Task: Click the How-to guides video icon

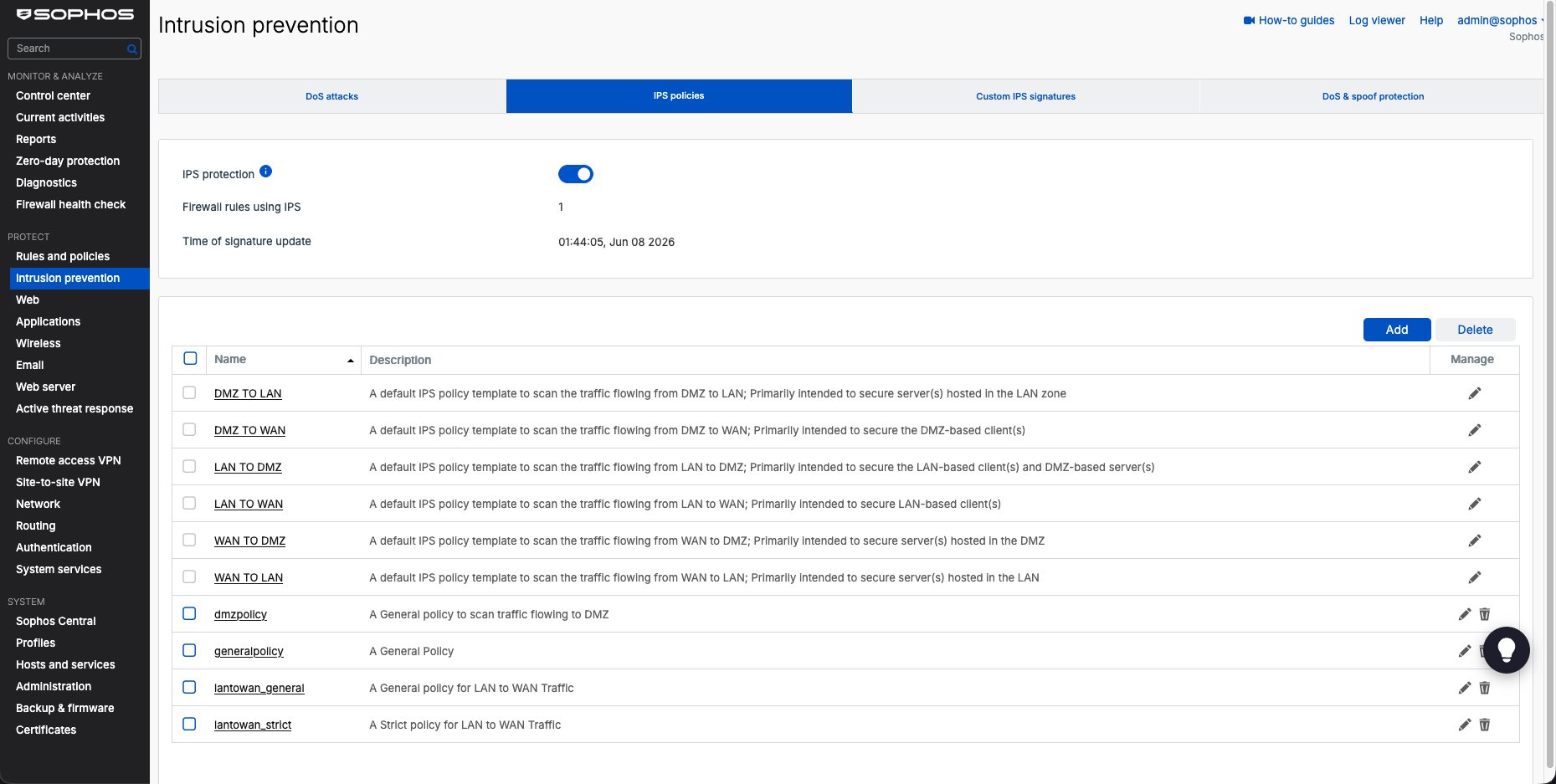Action: pos(1248,21)
